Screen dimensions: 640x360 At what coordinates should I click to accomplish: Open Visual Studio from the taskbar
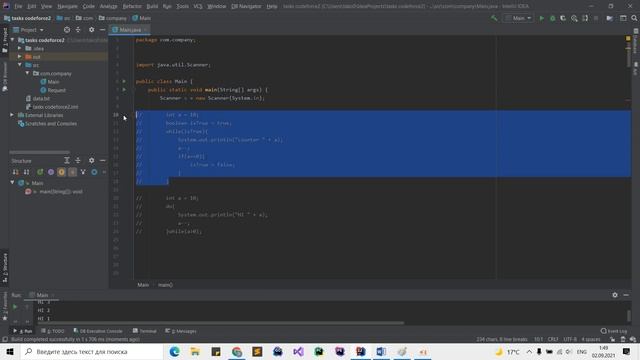298,351
